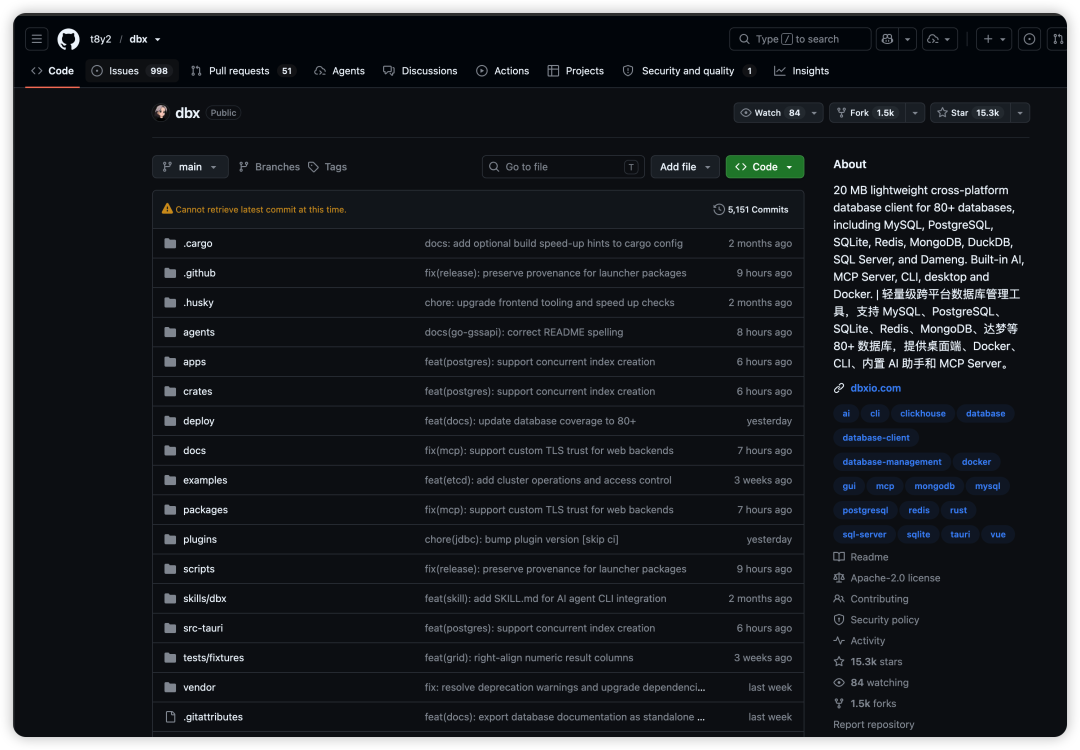Open the Projects tab

pos(576,71)
